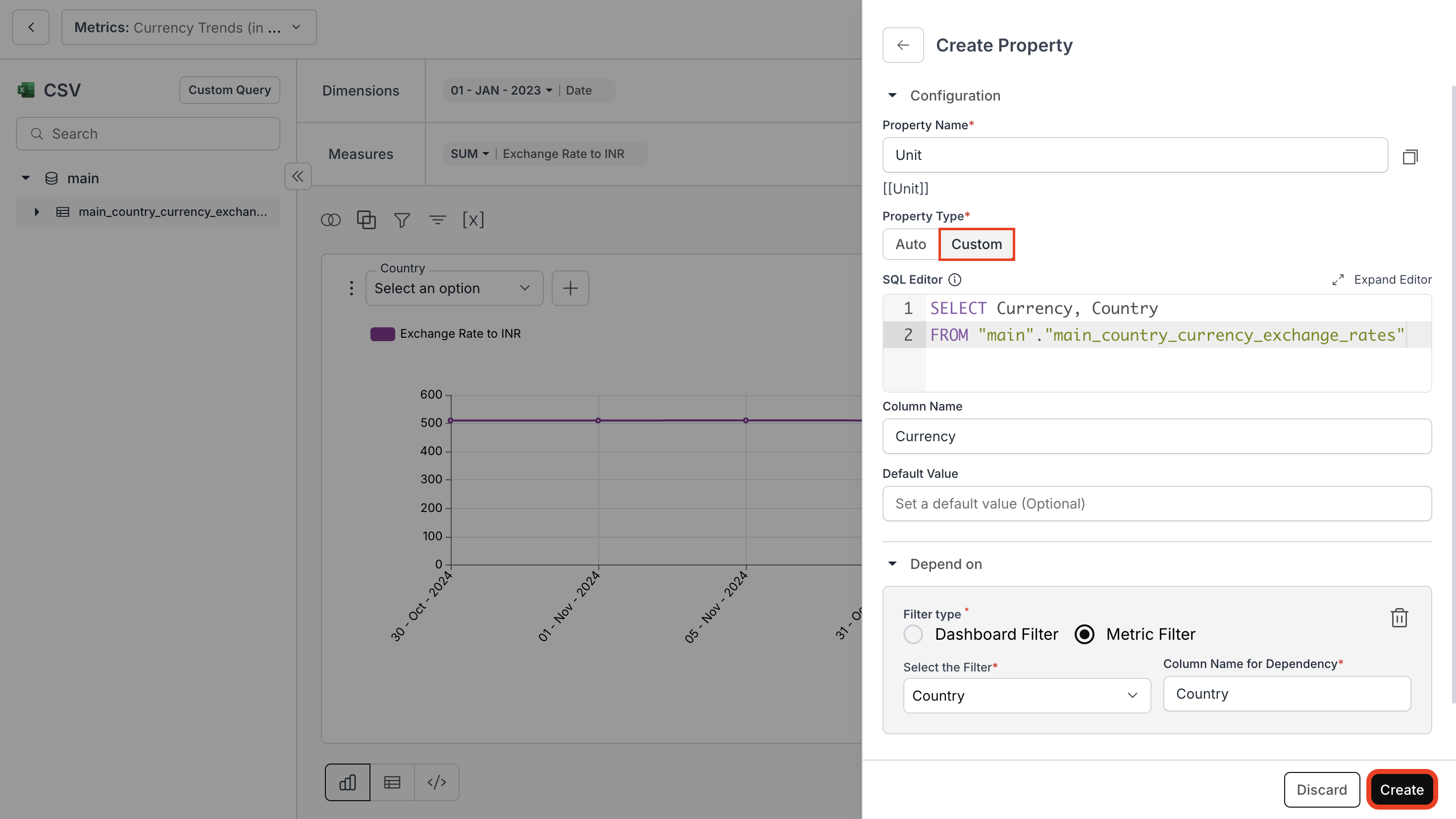Open the filter funnel icon above the chart
Viewport: 1456px width, 819px height.
[x=401, y=220]
